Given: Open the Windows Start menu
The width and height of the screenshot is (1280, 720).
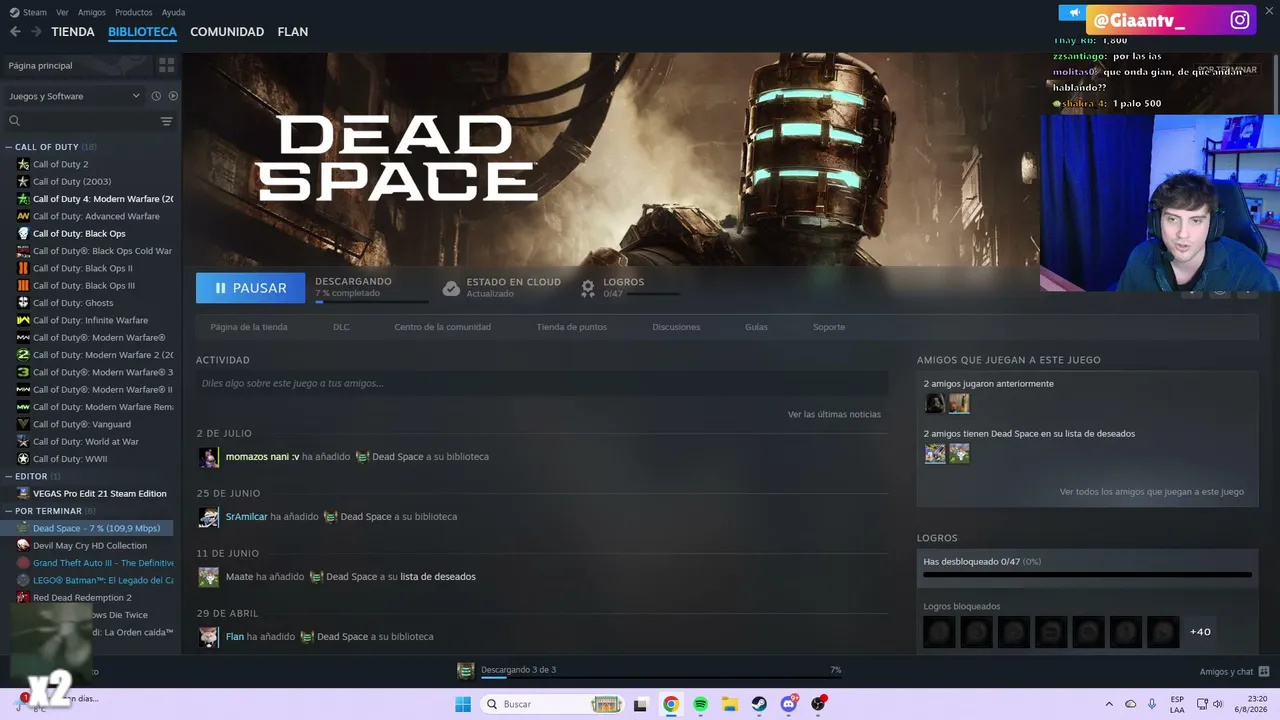Looking at the screenshot, I should point(463,704).
